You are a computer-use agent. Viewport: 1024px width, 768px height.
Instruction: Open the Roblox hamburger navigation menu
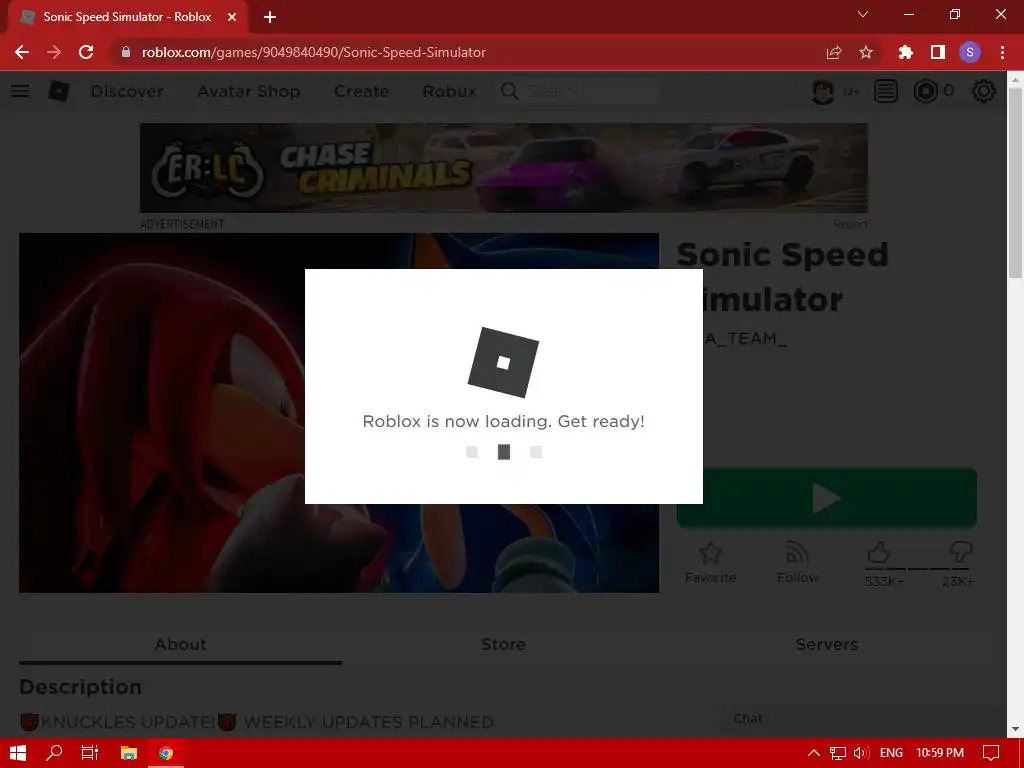20,91
